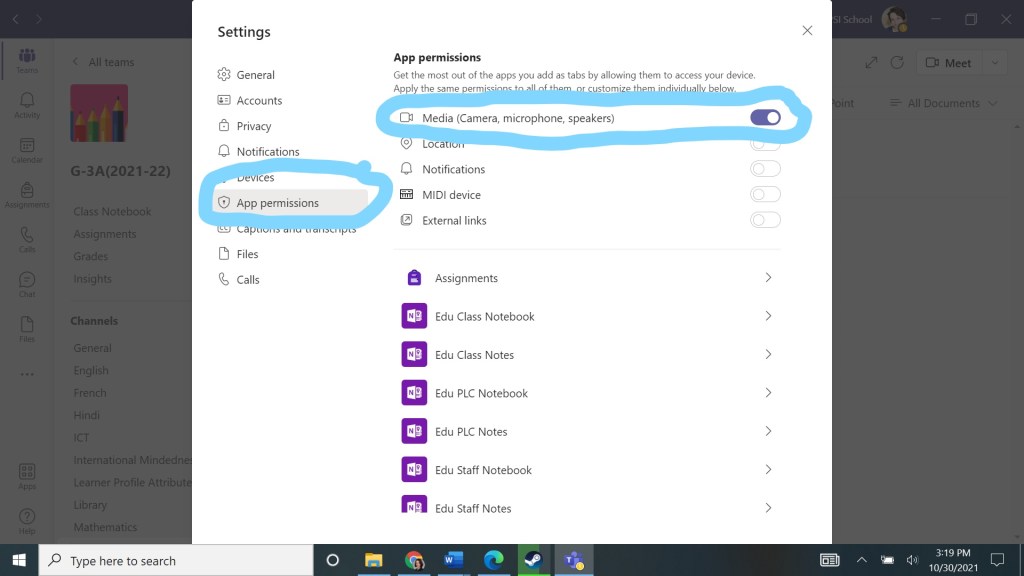Open the Apps icon in sidebar
Image resolution: width=1024 pixels, height=576 pixels.
pyautogui.click(x=27, y=475)
